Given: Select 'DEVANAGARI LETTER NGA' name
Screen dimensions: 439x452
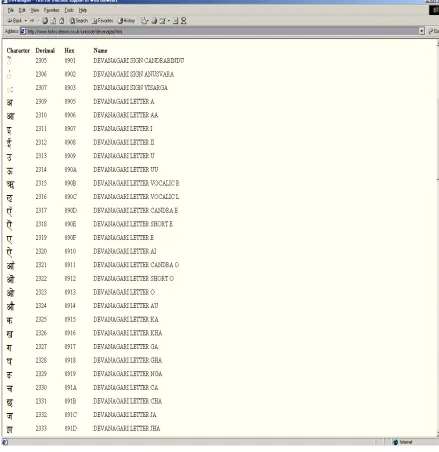Looking at the screenshot, I should (128, 374).
